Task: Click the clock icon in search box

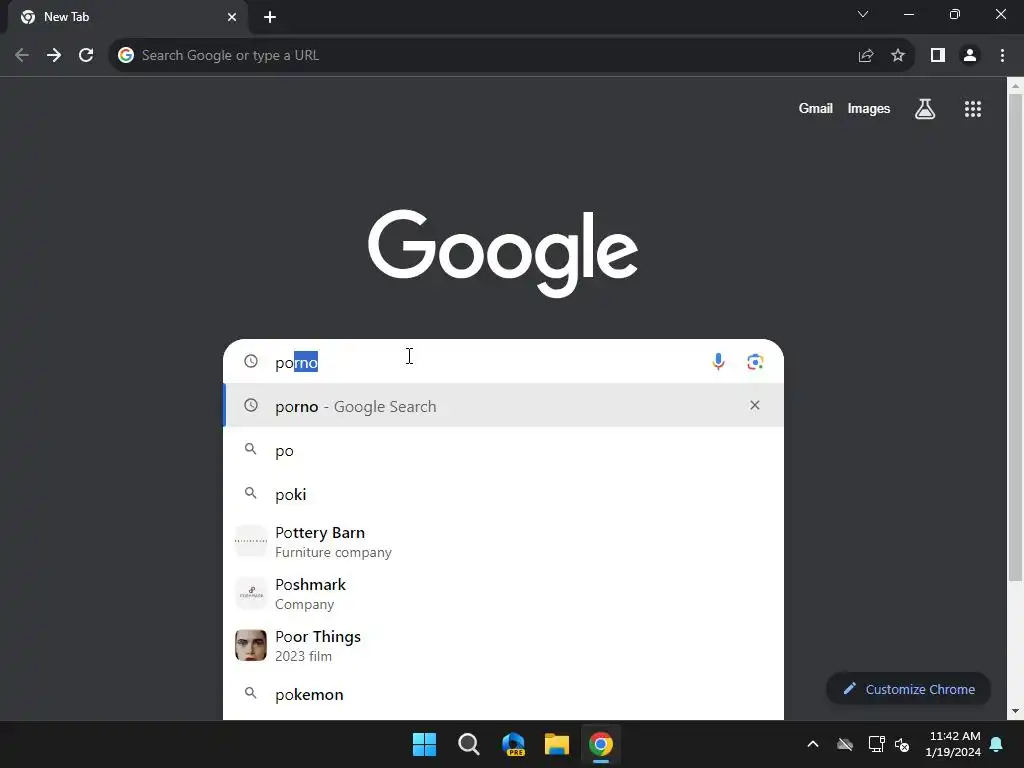Action: click(x=251, y=361)
